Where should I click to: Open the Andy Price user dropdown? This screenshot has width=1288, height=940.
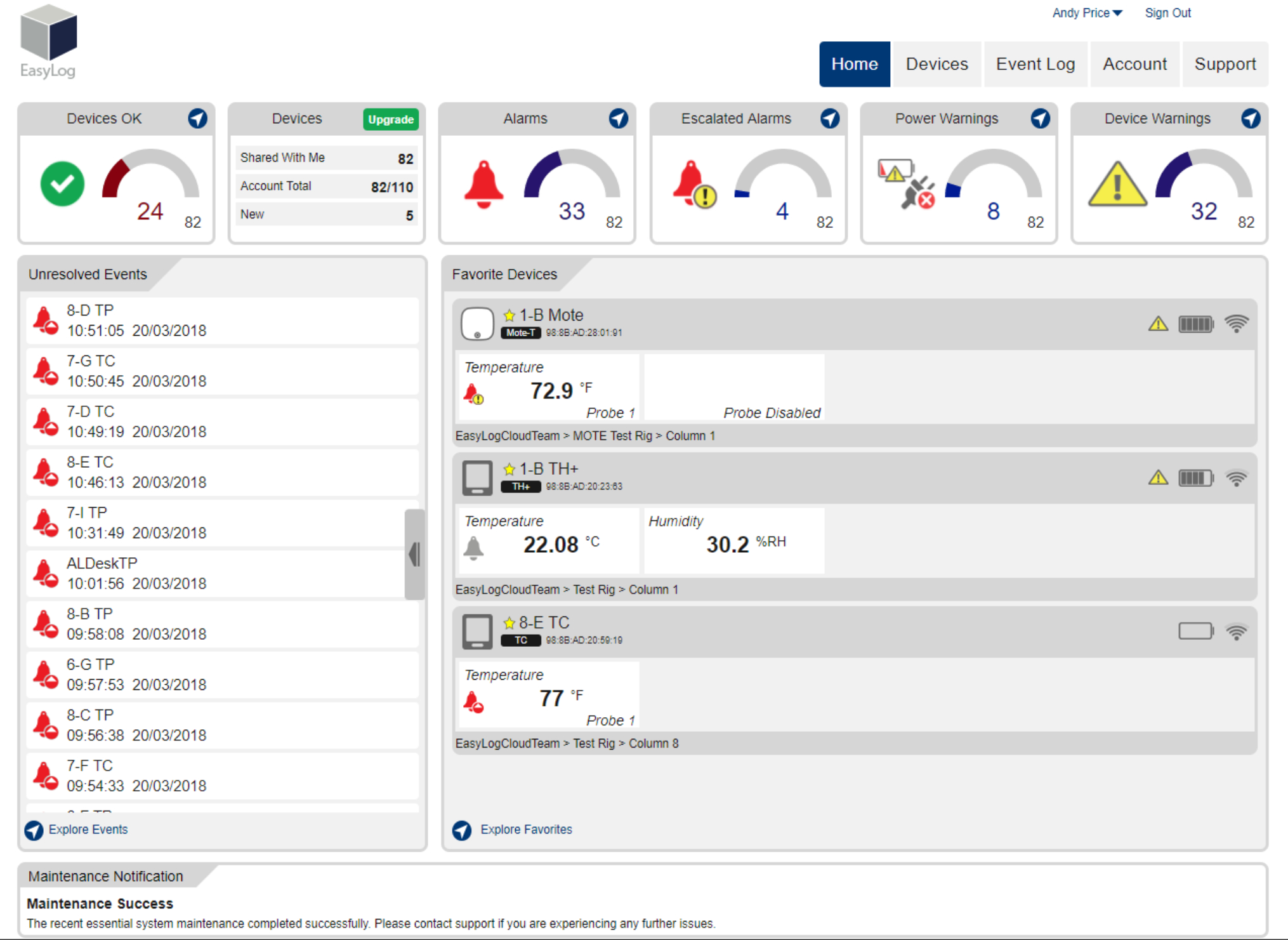point(1087,13)
